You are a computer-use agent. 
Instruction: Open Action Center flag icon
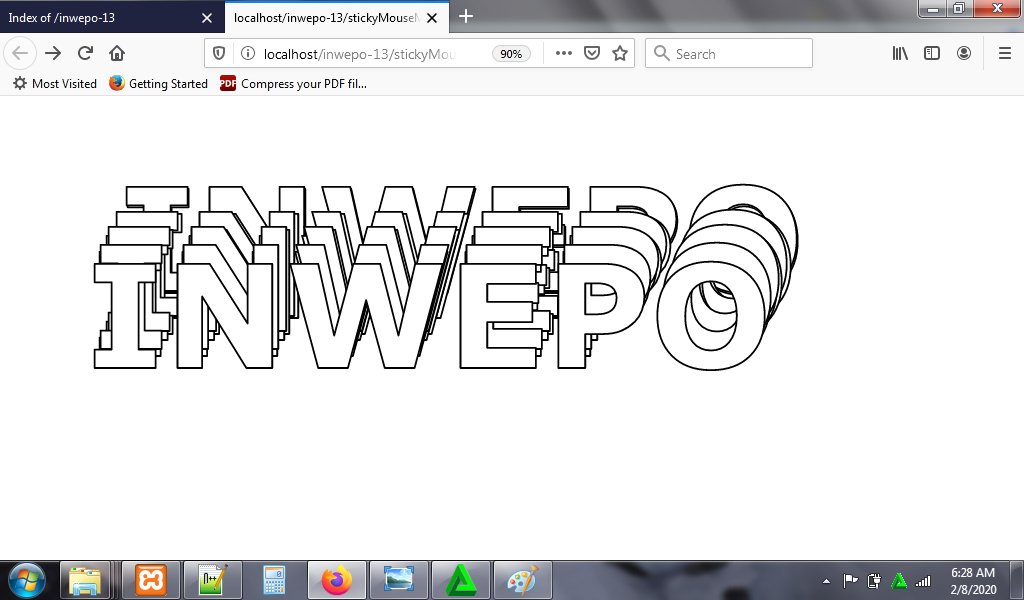click(850, 580)
